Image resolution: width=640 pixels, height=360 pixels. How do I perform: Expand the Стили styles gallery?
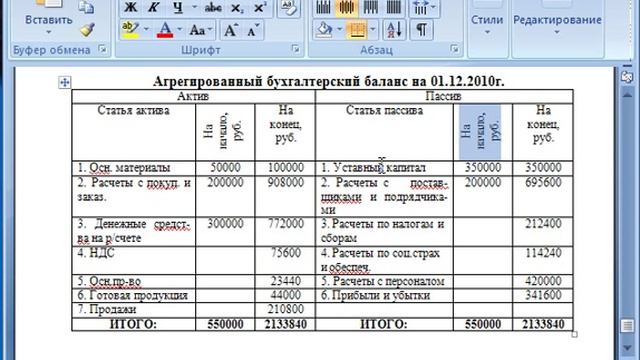pyautogui.click(x=487, y=24)
